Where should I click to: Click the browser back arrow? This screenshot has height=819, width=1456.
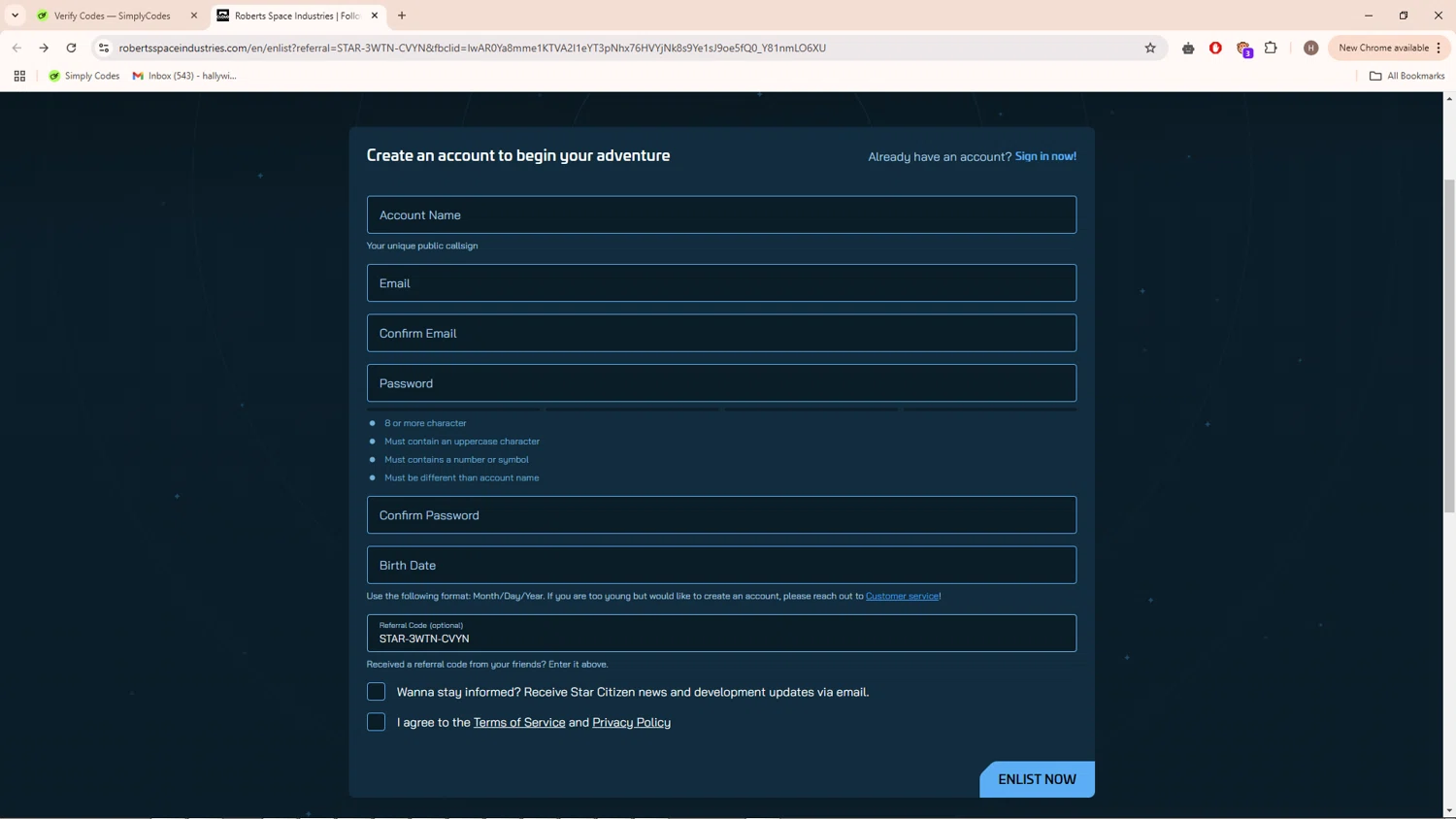tap(17, 48)
